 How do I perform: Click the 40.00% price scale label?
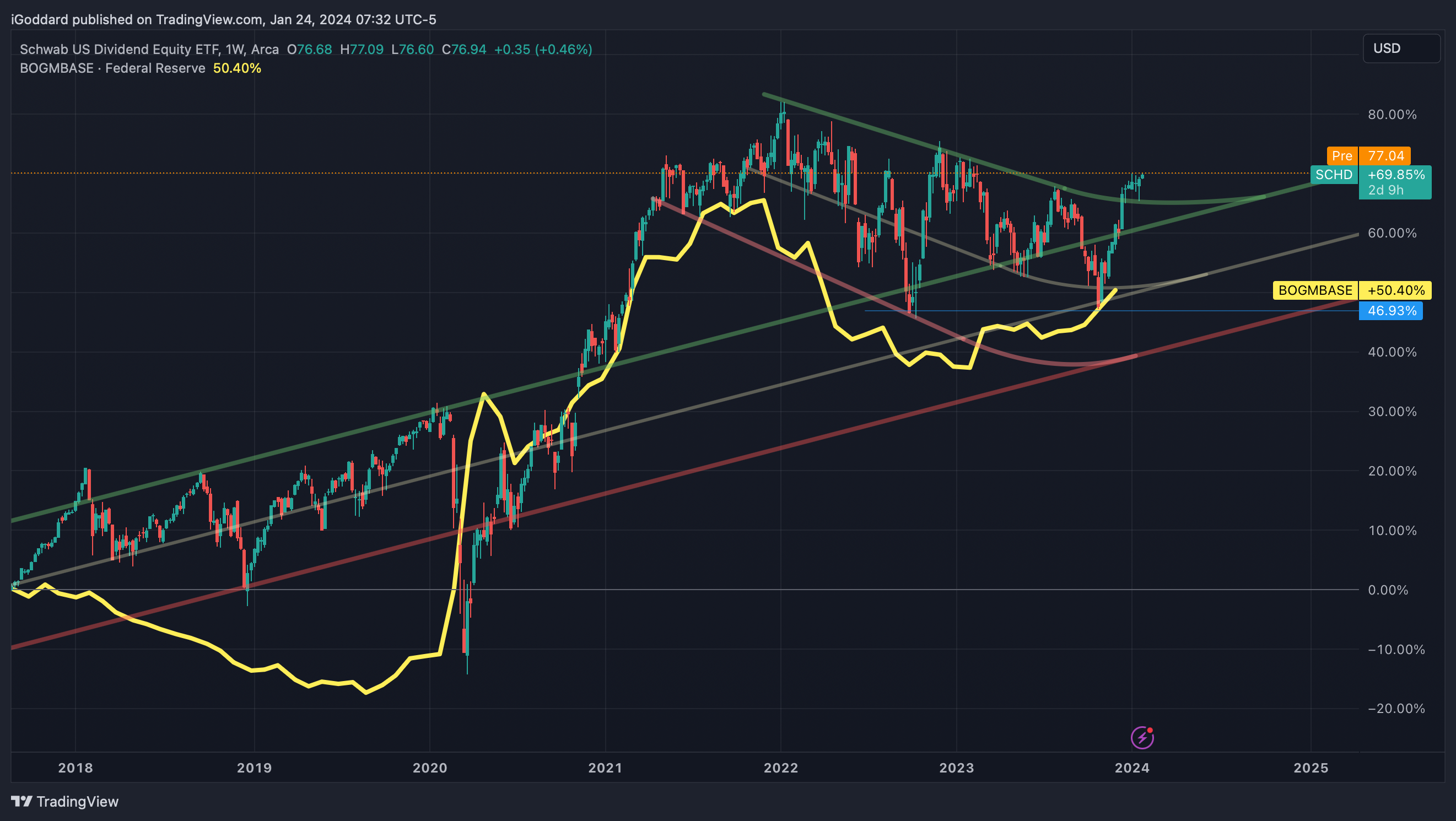[1392, 352]
